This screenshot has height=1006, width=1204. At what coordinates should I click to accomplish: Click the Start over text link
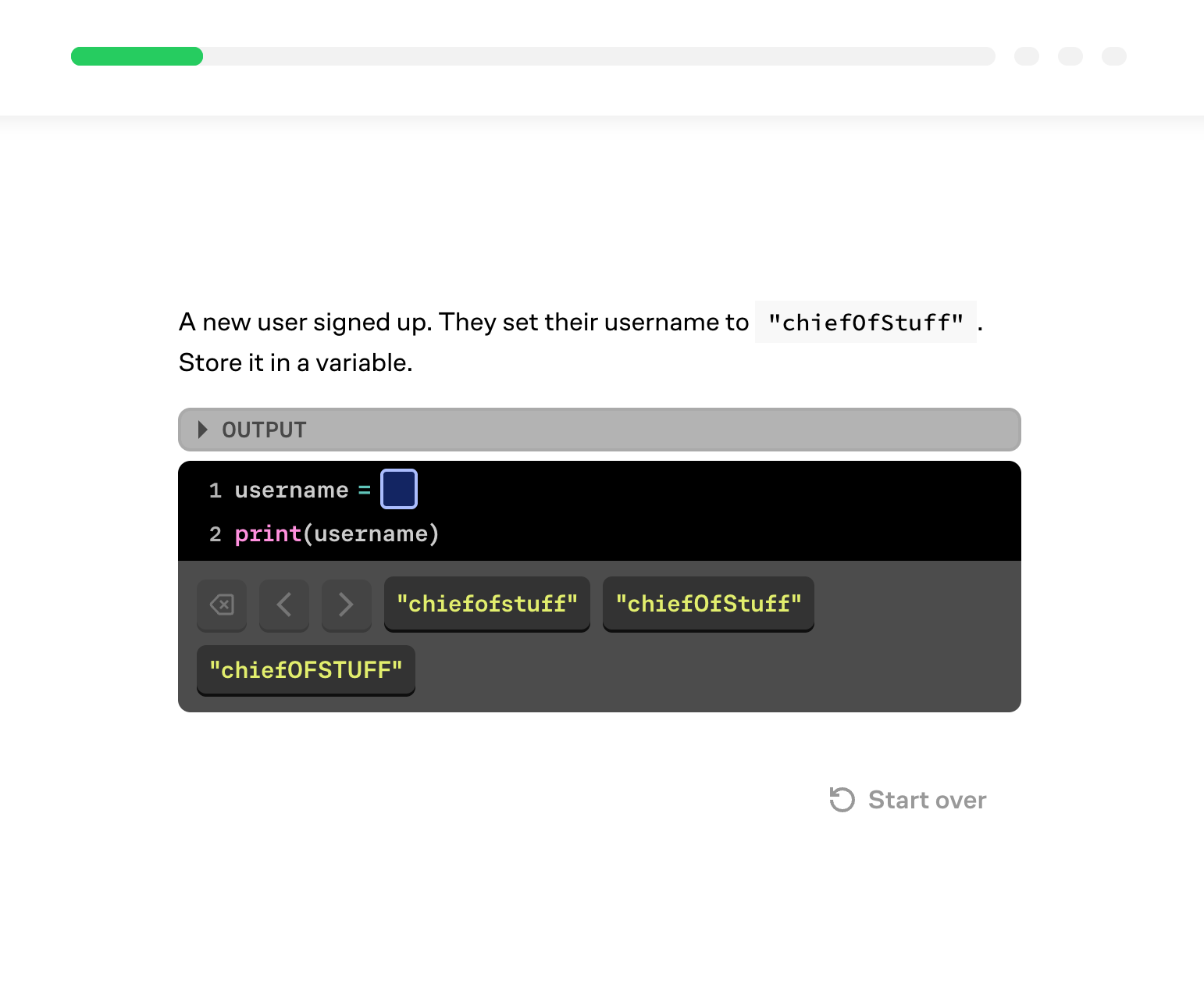(927, 800)
